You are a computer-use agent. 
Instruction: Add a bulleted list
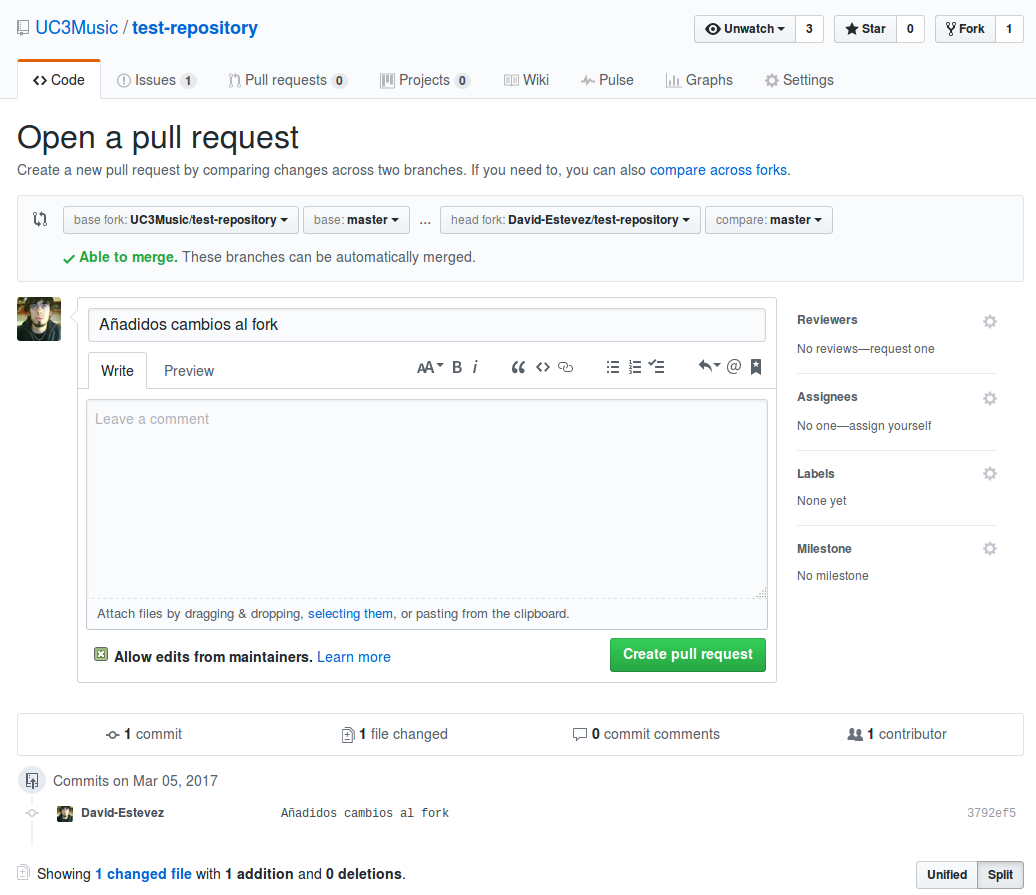point(613,367)
